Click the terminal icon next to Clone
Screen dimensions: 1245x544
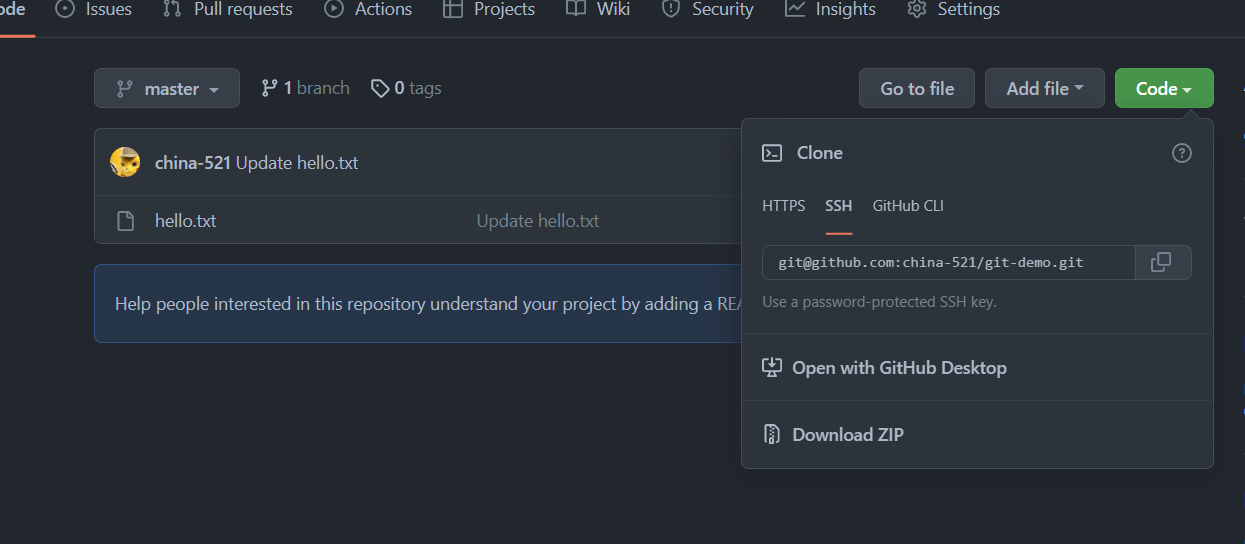click(x=772, y=153)
